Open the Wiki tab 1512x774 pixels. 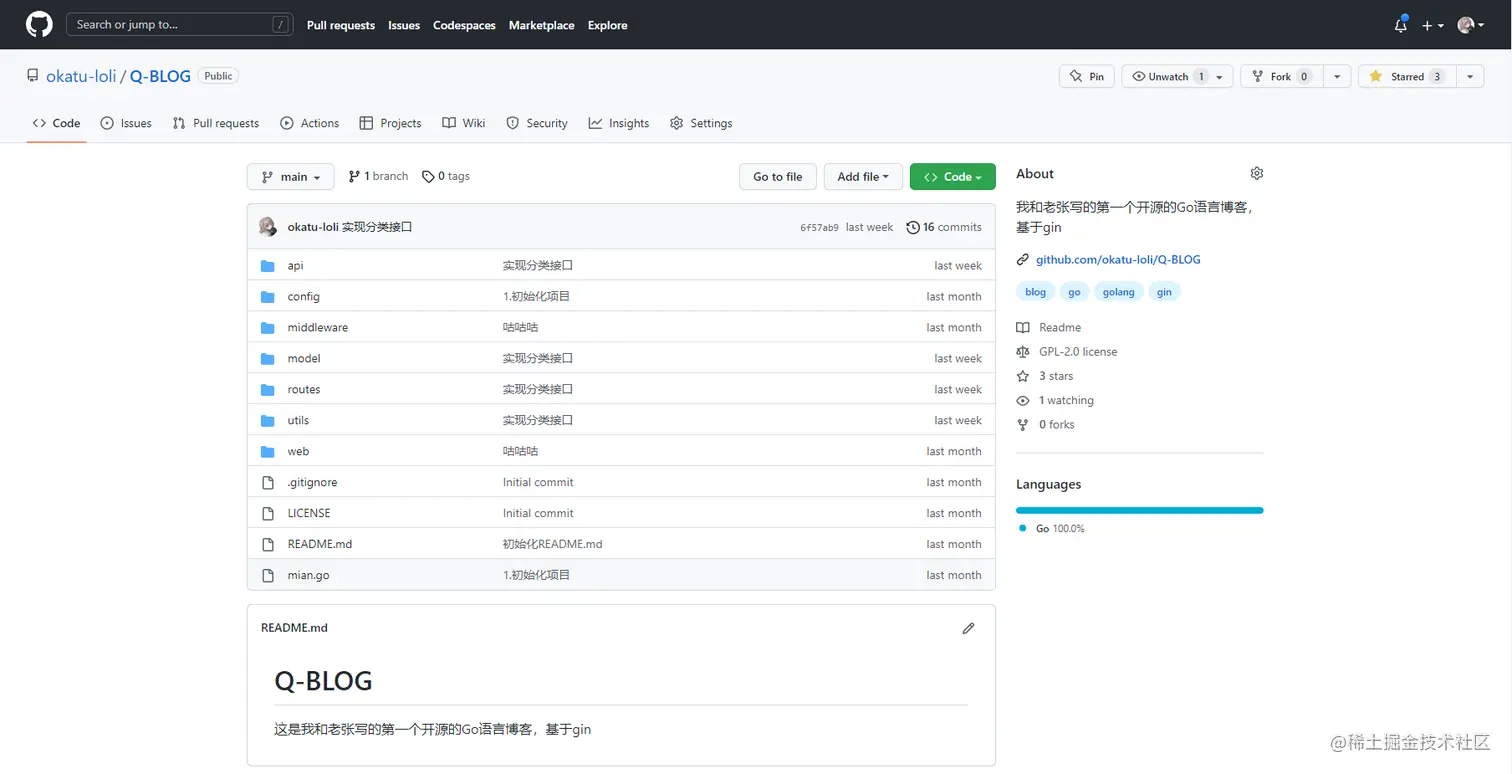[x=463, y=123]
